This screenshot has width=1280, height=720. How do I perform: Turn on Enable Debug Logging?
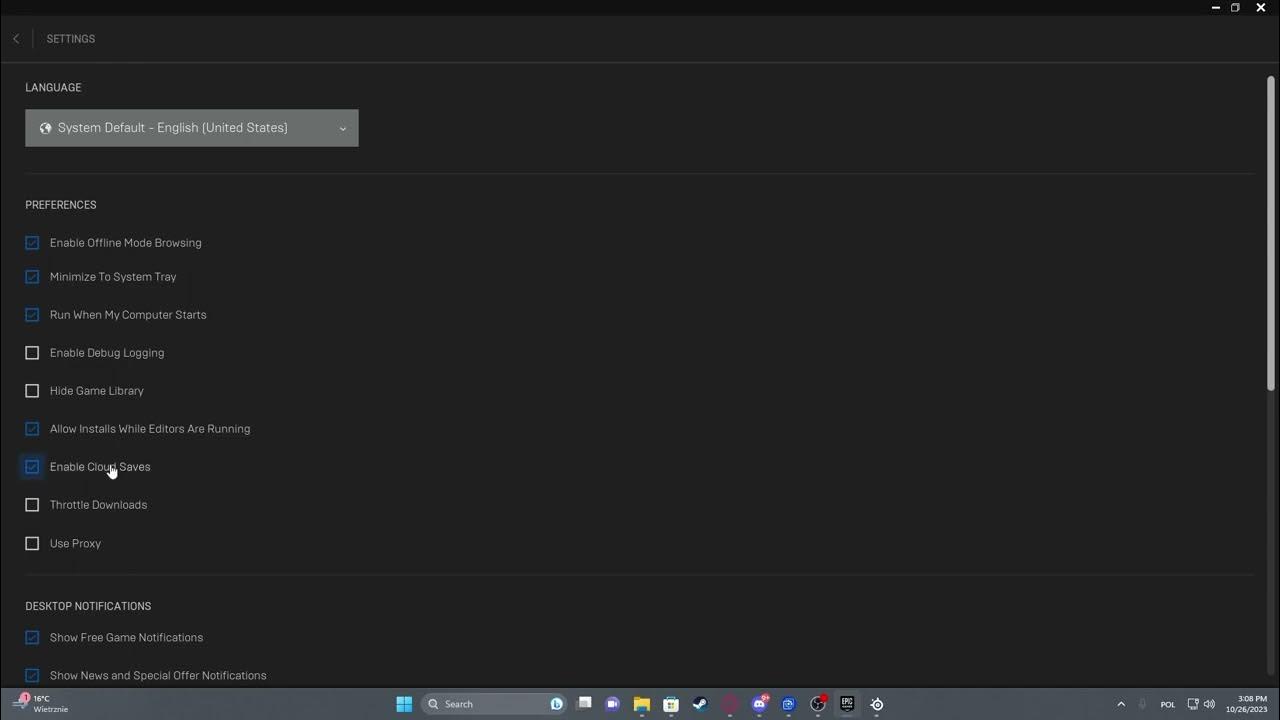pyautogui.click(x=32, y=353)
